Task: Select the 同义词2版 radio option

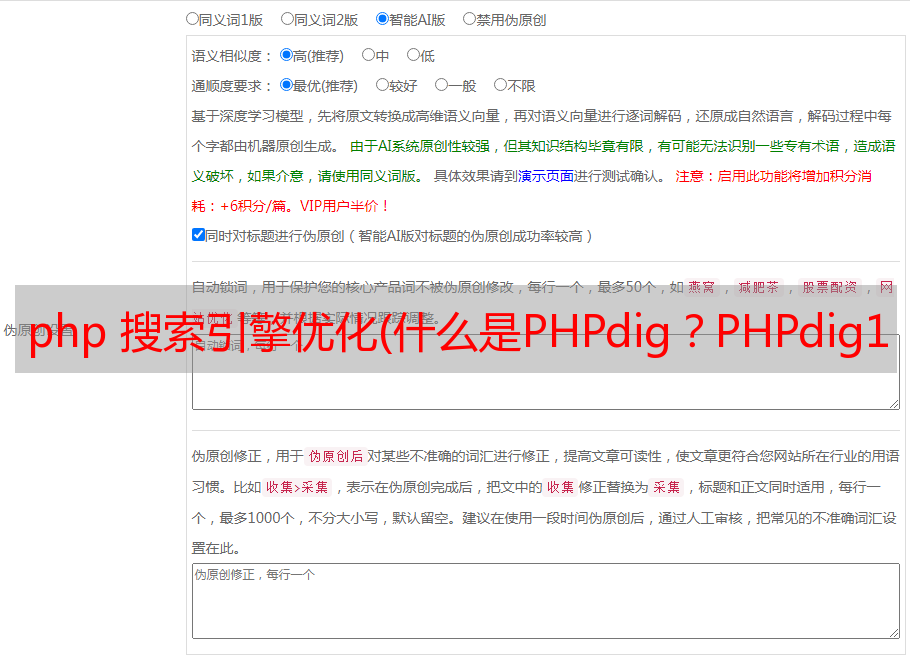Action: point(287,19)
